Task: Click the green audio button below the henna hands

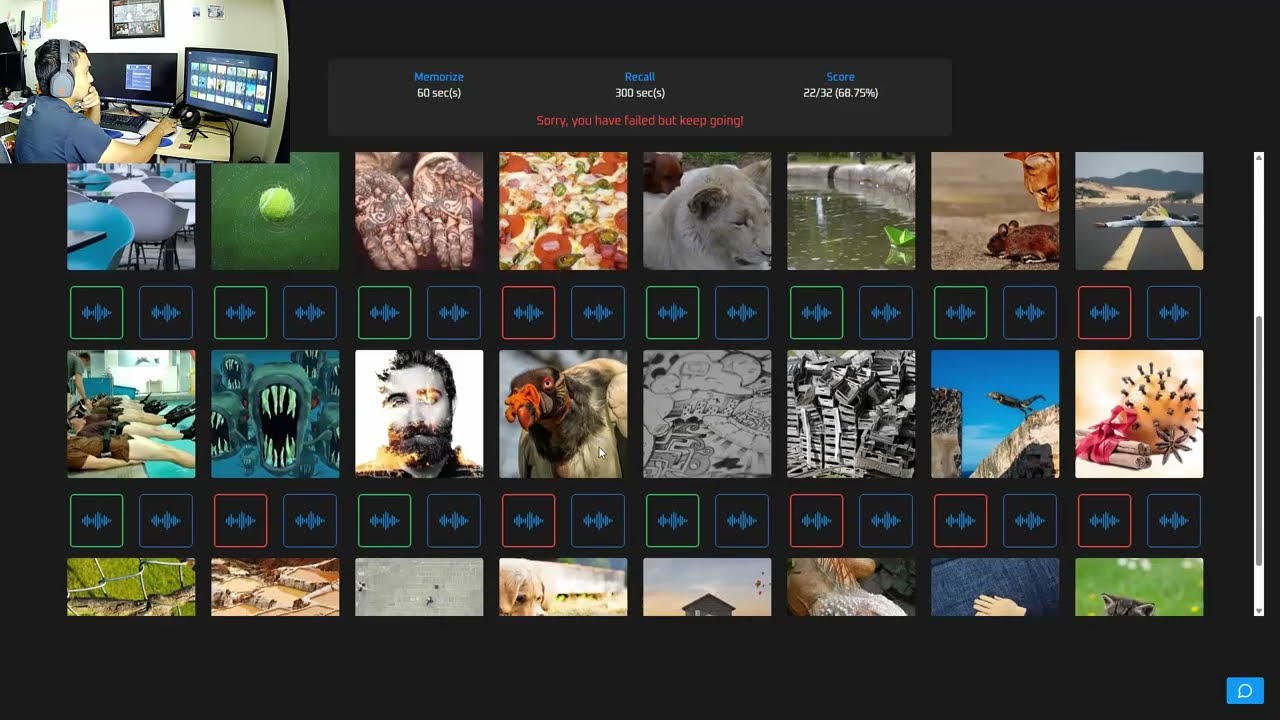Action: pos(384,313)
